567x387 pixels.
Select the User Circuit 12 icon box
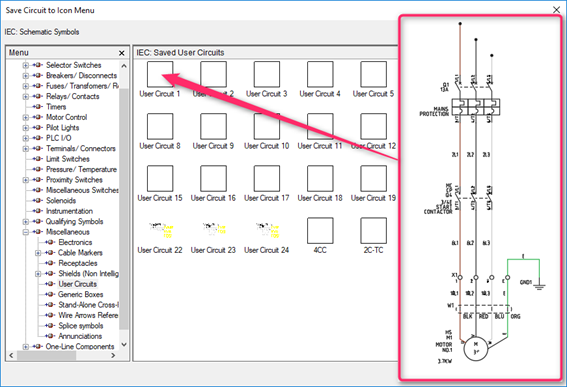(374, 126)
